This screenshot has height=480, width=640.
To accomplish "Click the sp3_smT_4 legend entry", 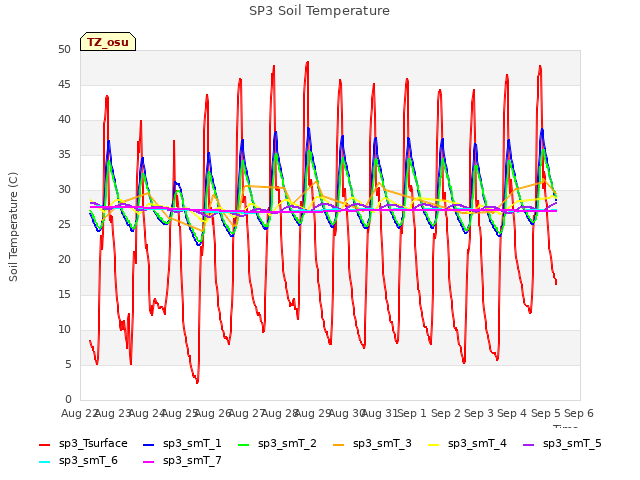I will click(467, 444).
